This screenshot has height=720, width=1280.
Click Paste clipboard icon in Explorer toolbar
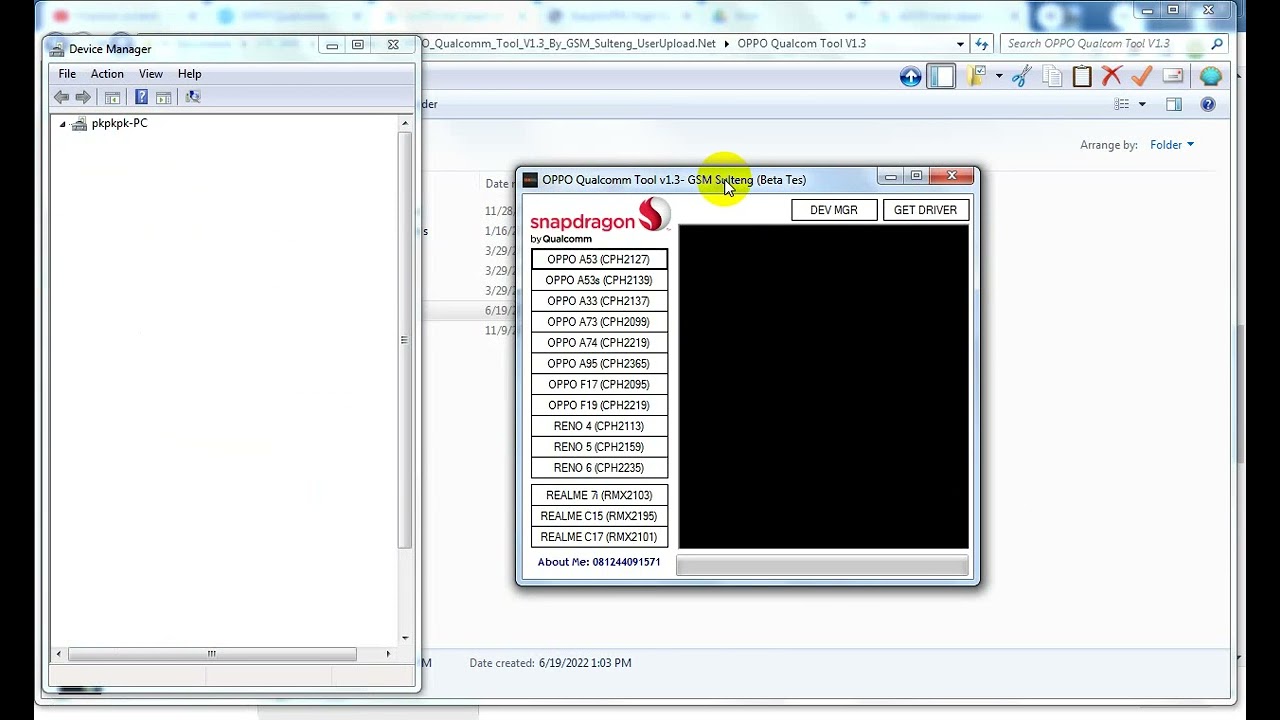(1082, 77)
